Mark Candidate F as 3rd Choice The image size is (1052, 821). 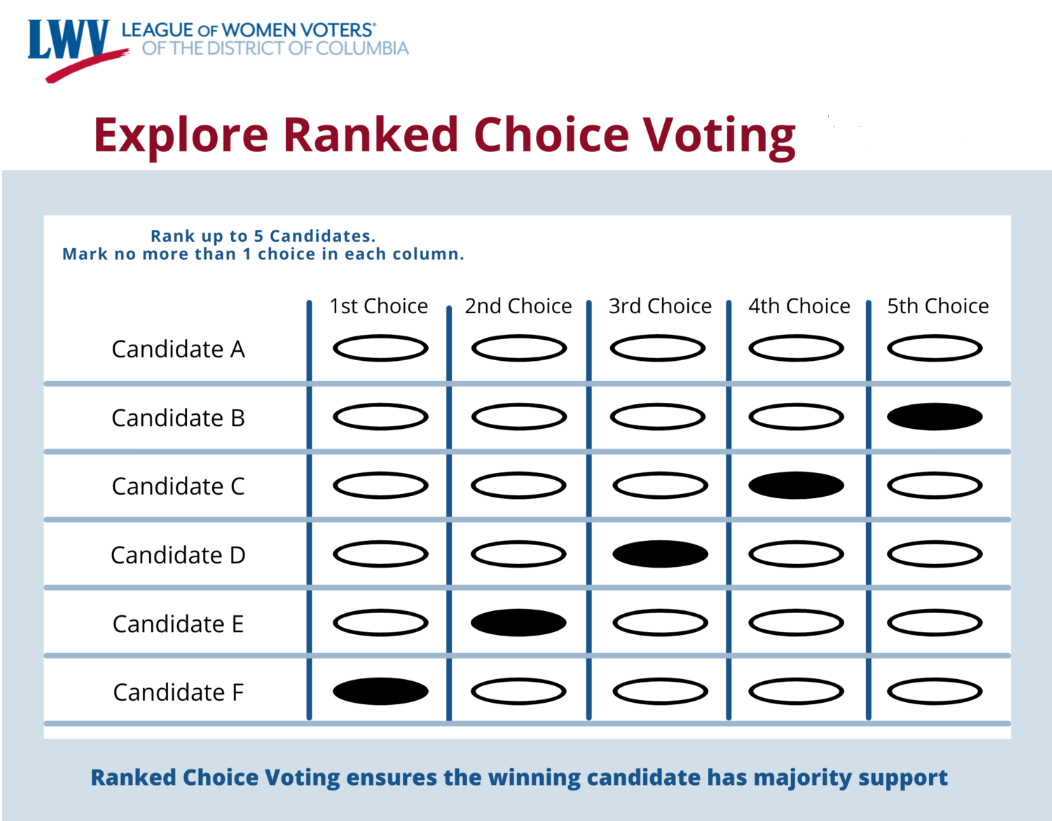click(660, 691)
